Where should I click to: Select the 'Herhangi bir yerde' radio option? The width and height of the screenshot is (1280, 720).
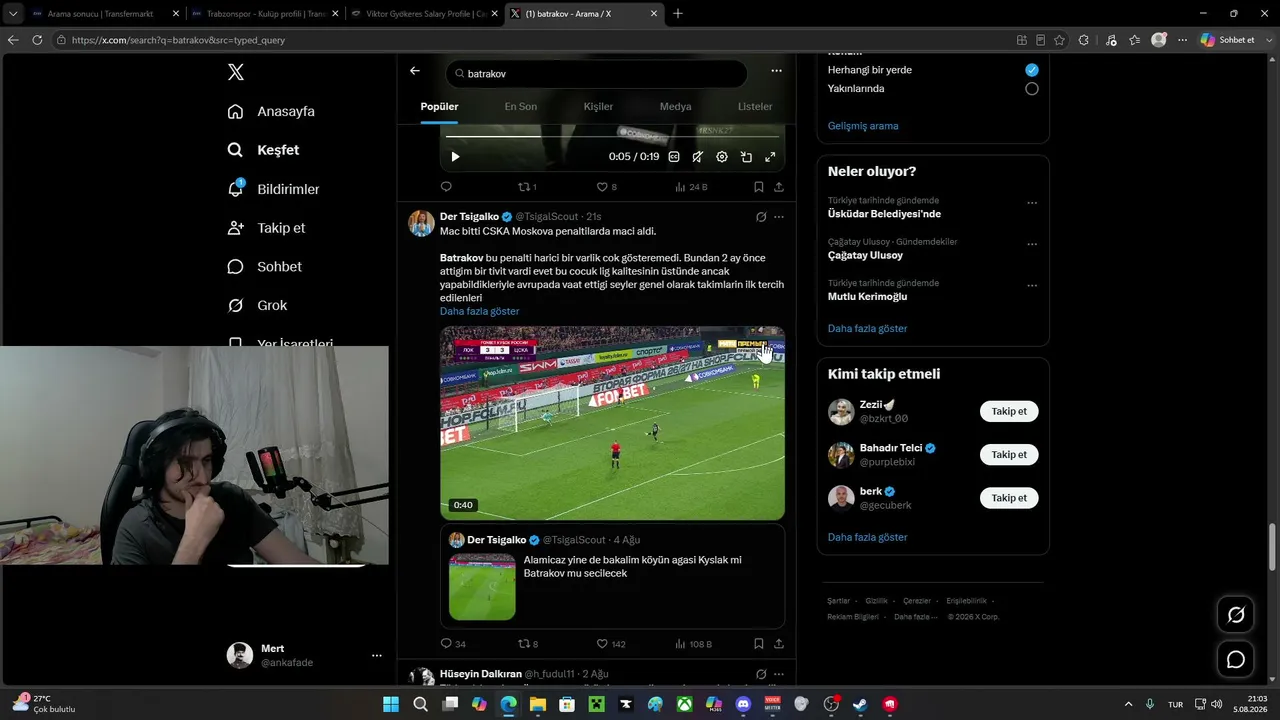(x=1032, y=70)
